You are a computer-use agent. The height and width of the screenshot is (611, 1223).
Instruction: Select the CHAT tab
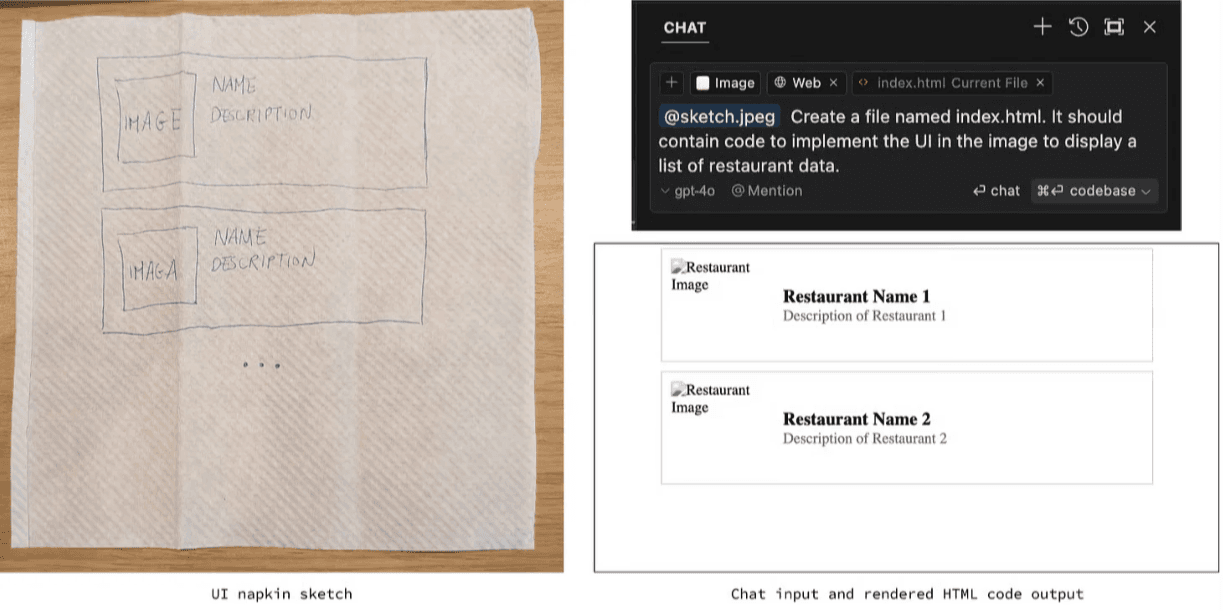[x=684, y=28]
